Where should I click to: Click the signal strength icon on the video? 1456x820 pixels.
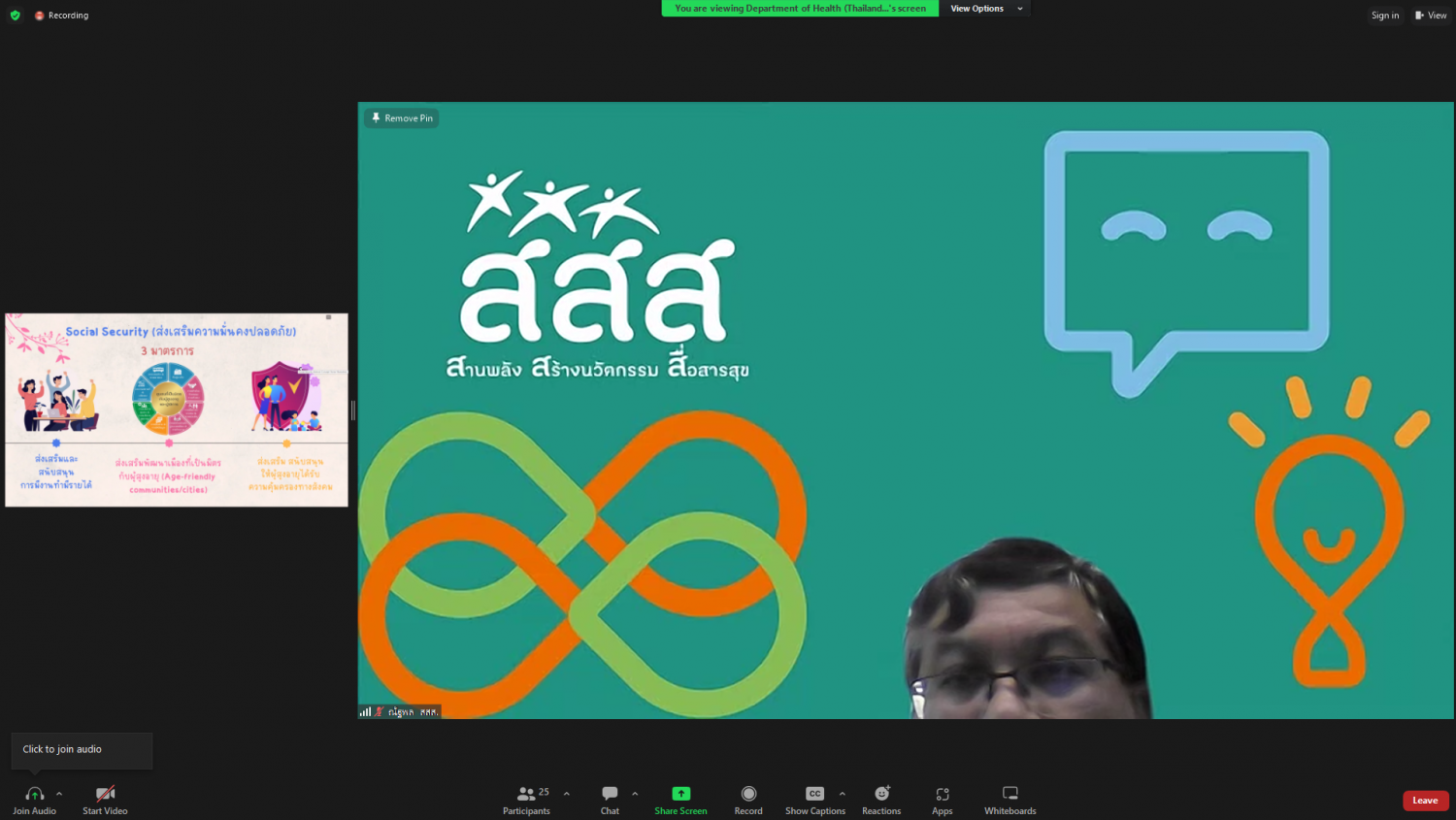(365, 711)
